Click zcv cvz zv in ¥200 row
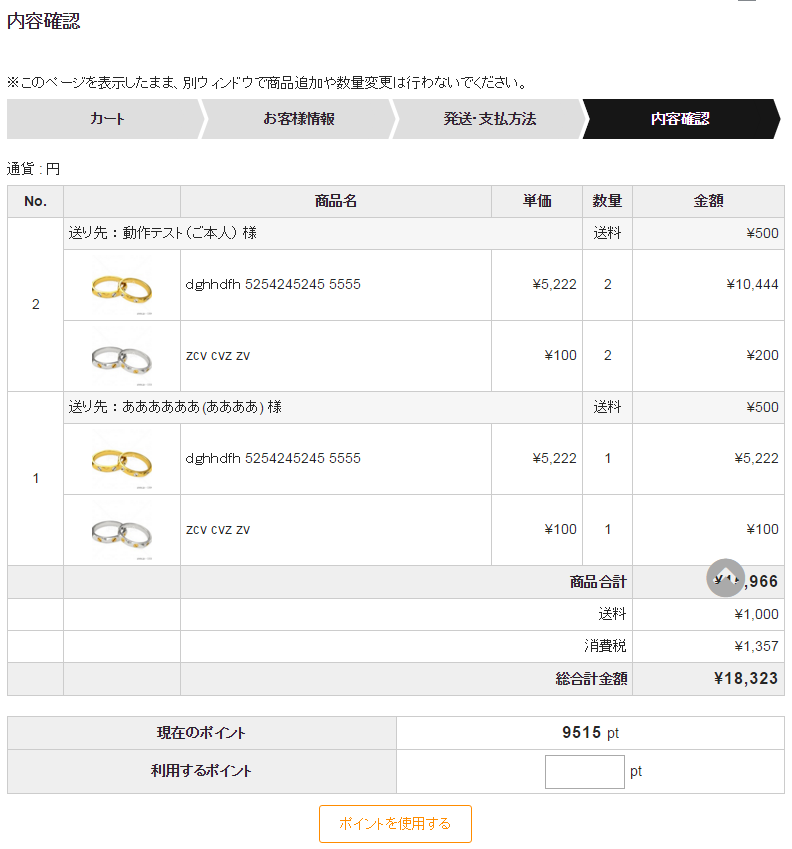792x849 pixels. pyautogui.click(x=218, y=356)
